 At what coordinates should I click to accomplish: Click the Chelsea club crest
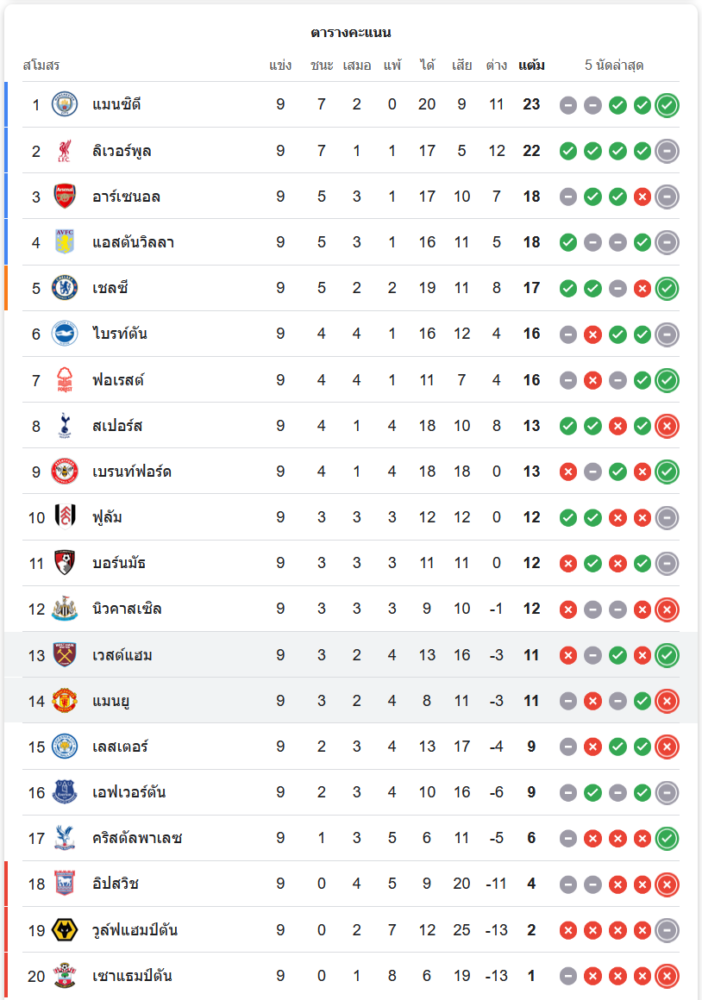click(x=64, y=288)
